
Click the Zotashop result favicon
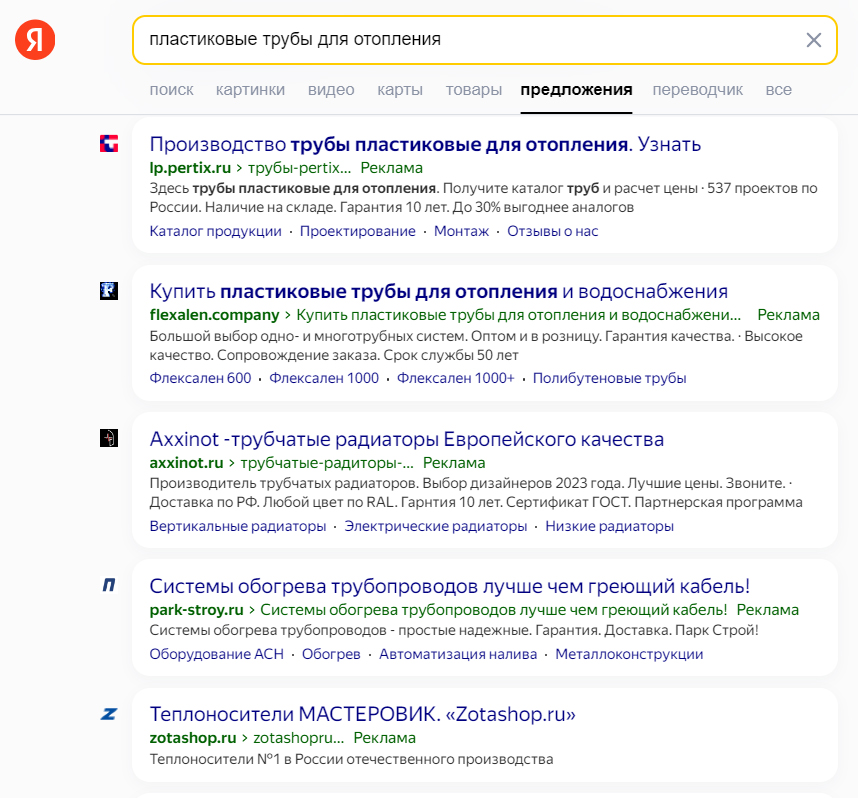coord(109,713)
